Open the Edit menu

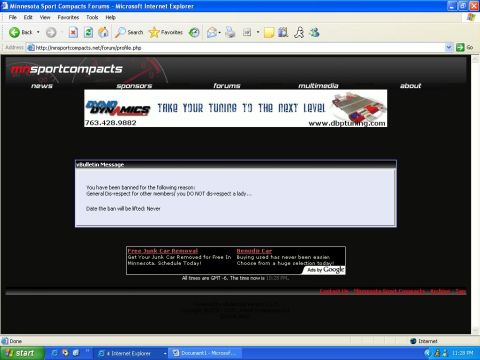click(28, 17)
